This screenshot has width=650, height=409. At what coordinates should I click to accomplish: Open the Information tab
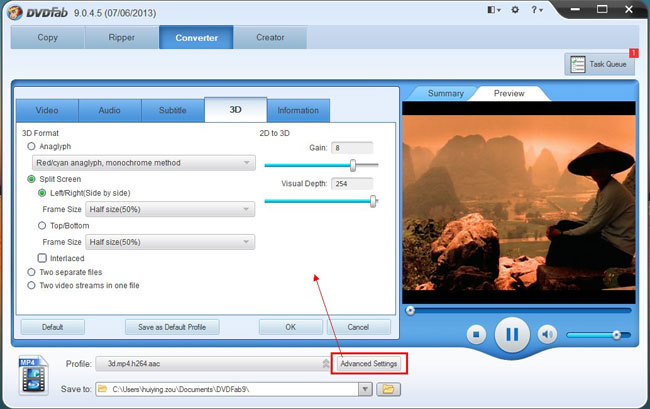click(298, 110)
